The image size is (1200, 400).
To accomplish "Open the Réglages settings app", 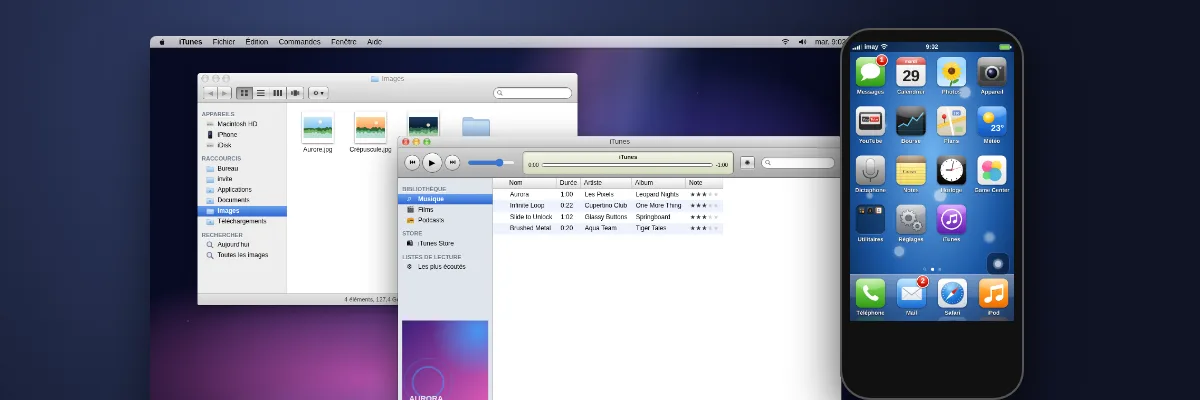I will click(910, 219).
